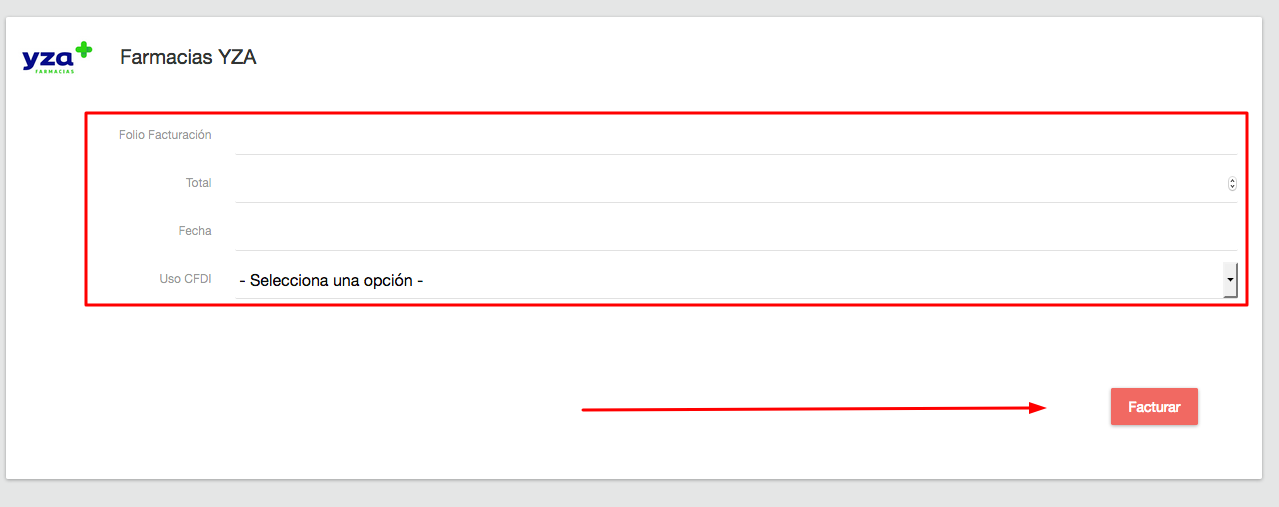Click the red arrow pointing to Facturar
This screenshot has width=1279, height=507.
[812, 408]
